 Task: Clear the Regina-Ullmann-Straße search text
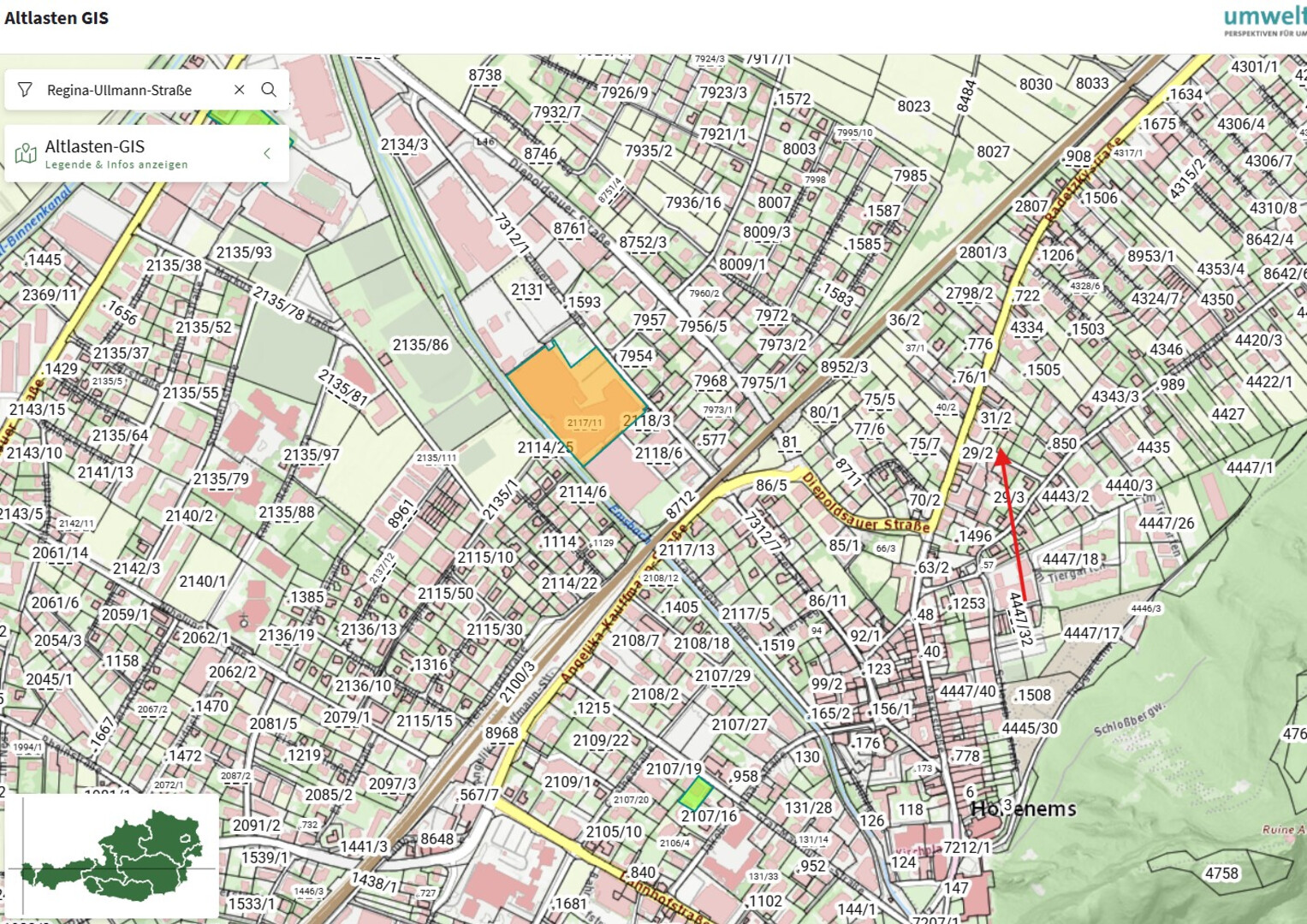coord(240,90)
